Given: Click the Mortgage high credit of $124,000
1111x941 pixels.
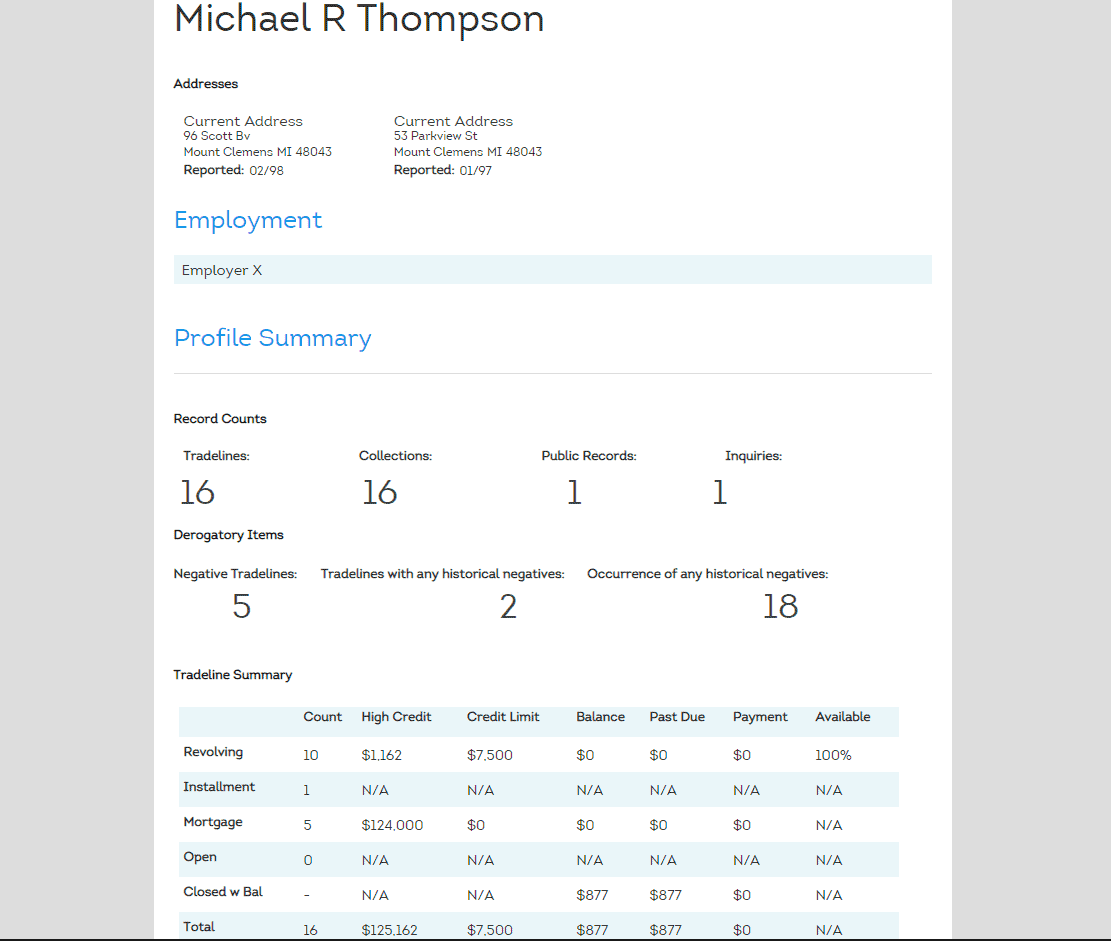Looking at the screenshot, I should (391, 825).
